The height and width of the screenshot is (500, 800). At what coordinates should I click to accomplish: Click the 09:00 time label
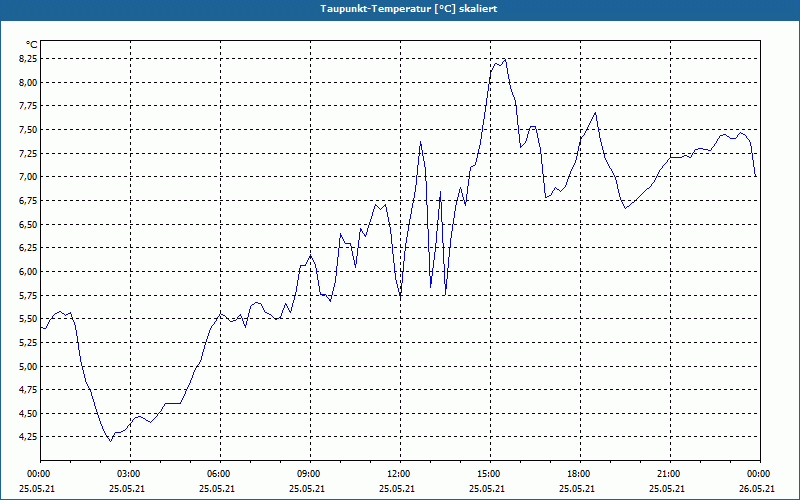pos(310,474)
